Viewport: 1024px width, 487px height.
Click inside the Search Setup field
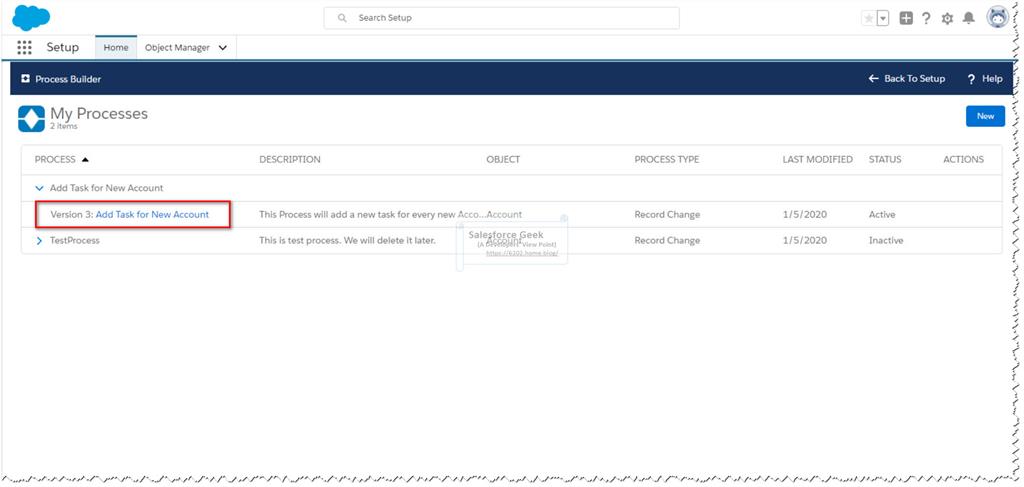[502, 18]
